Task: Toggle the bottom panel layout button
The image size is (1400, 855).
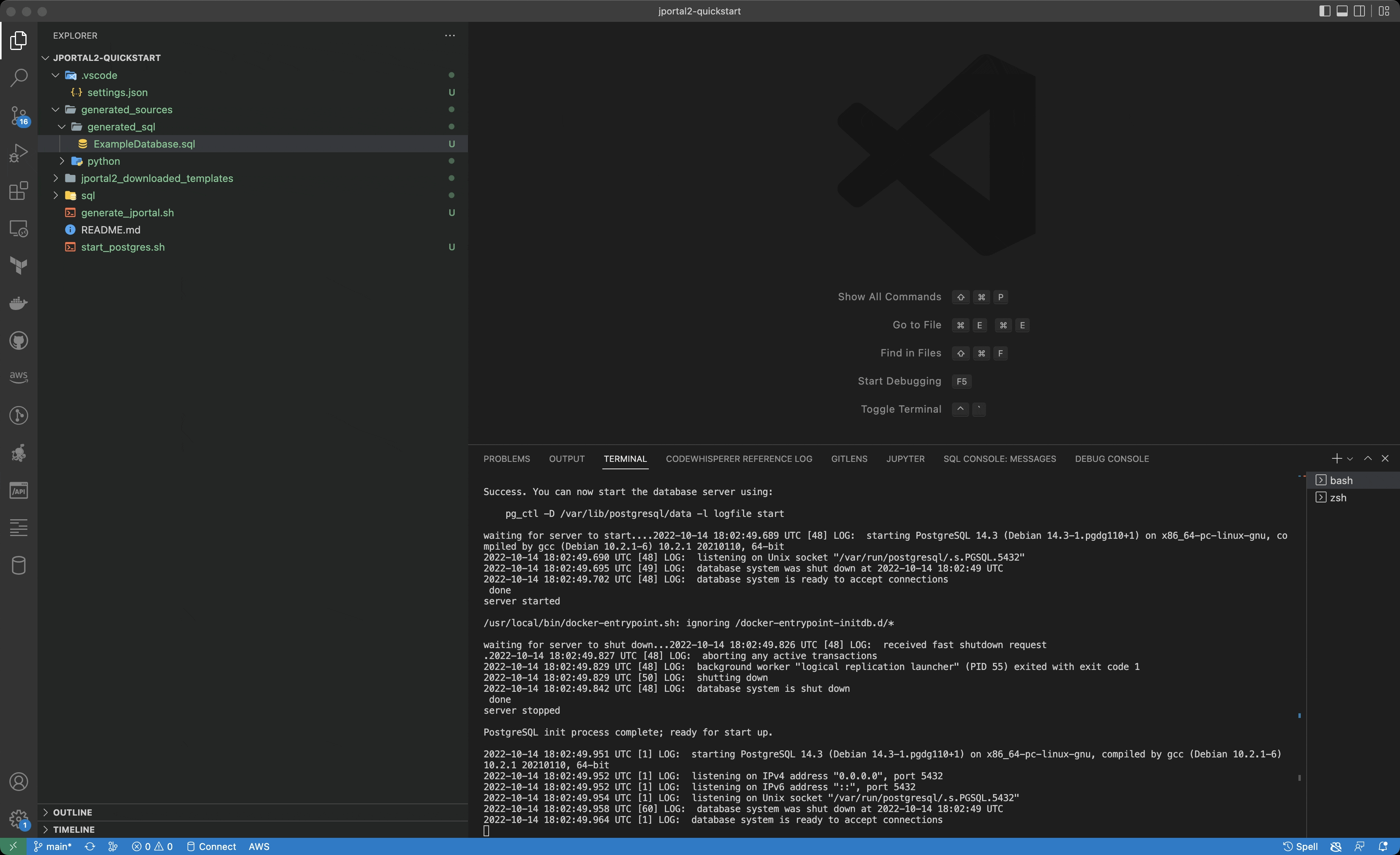Action: tap(1342, 11)
